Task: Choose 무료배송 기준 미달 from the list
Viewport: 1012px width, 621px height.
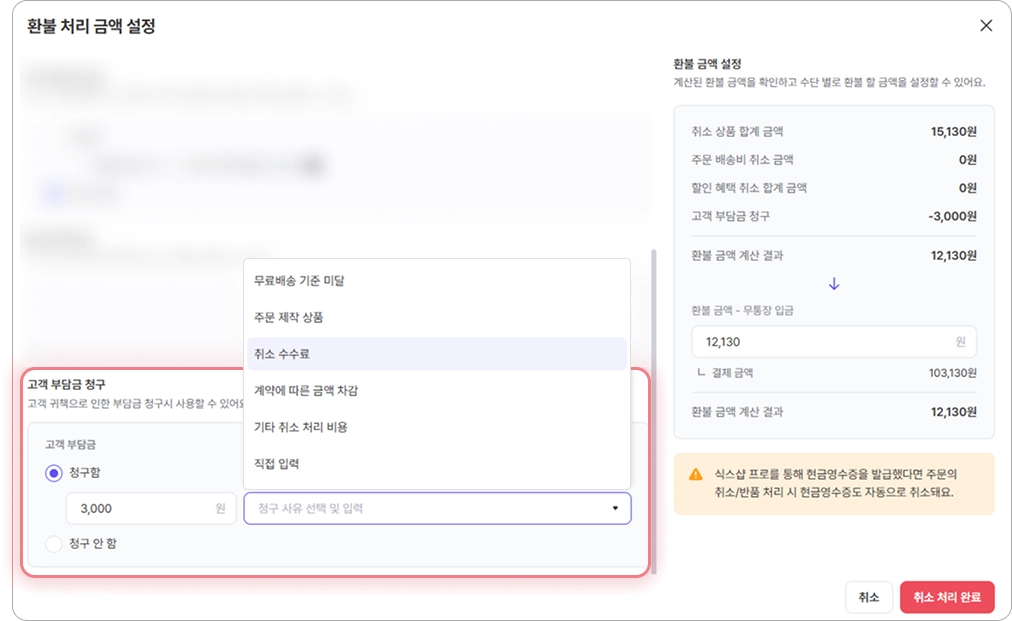Action: pos(437,281)
